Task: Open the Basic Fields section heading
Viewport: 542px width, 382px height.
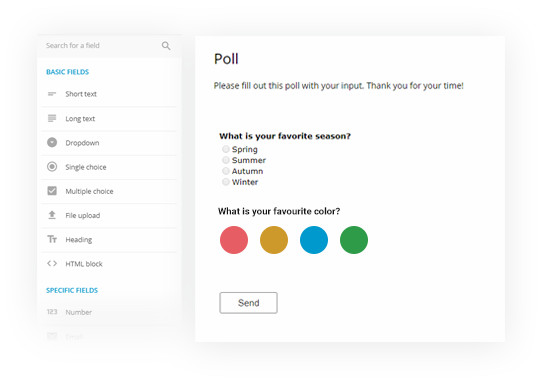Action: (x=67, y=72)
